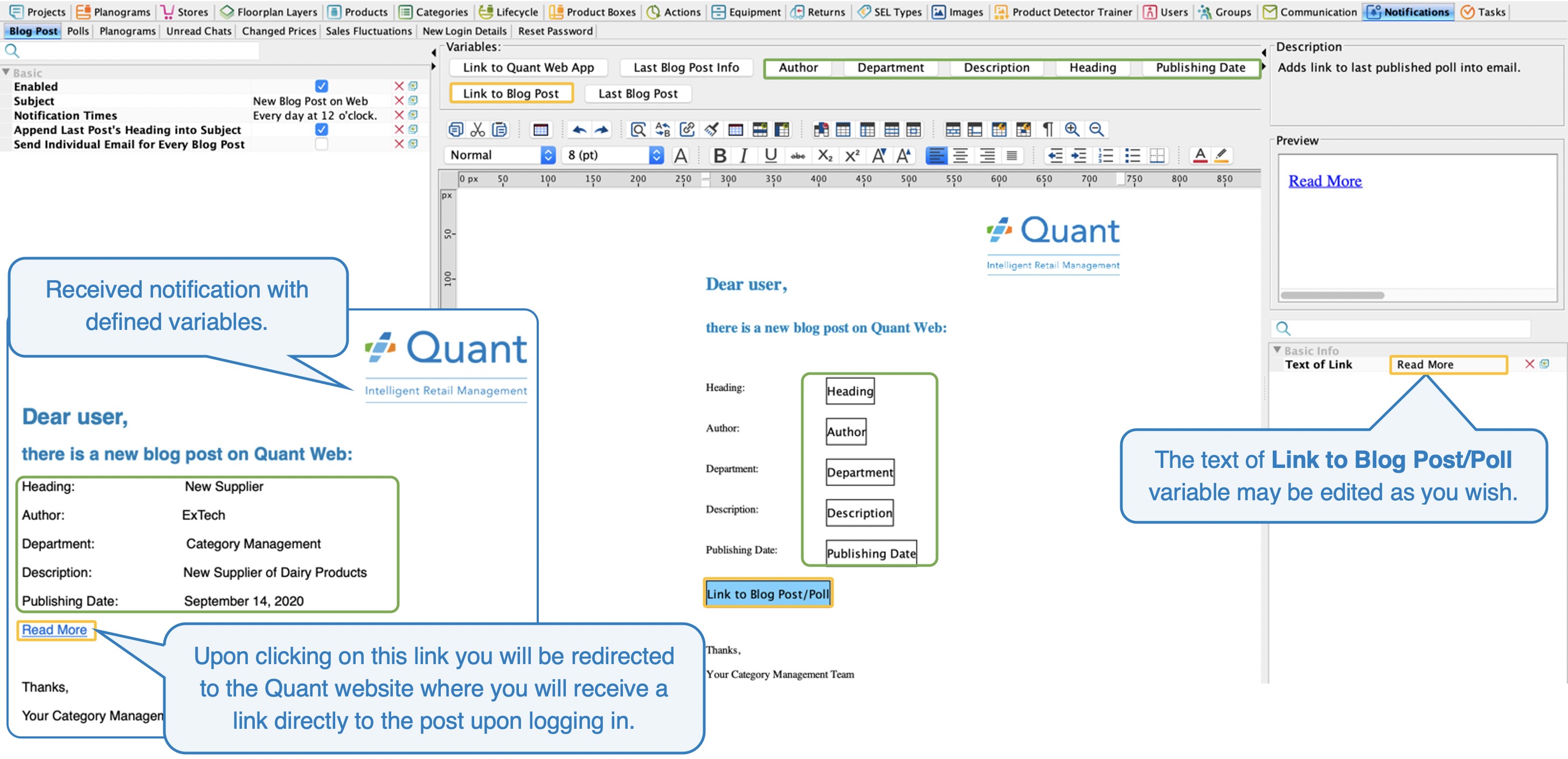The image size is (1568, 759).
Task: Insert the Last Blog Post Info variable
Action: pos(686,67)
